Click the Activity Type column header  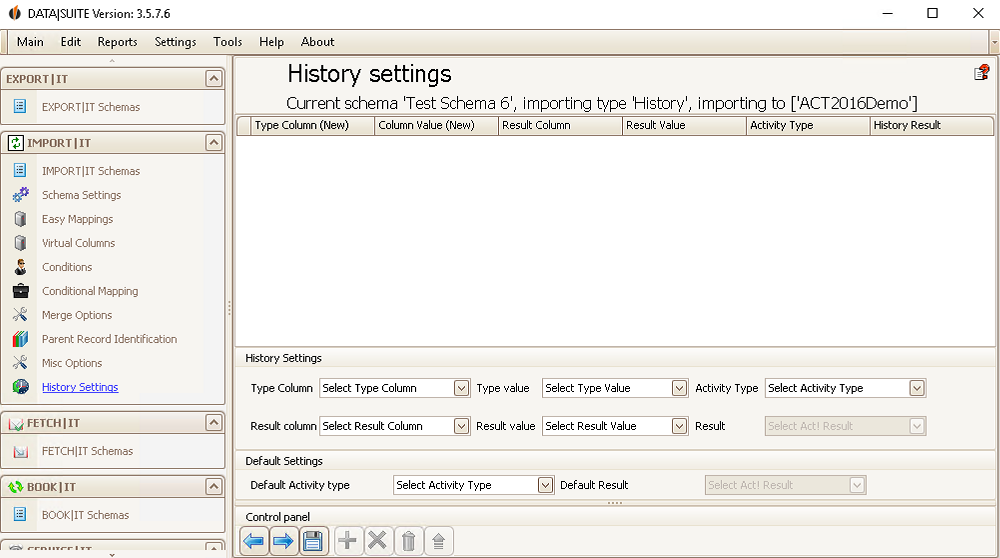pos(808,126)
